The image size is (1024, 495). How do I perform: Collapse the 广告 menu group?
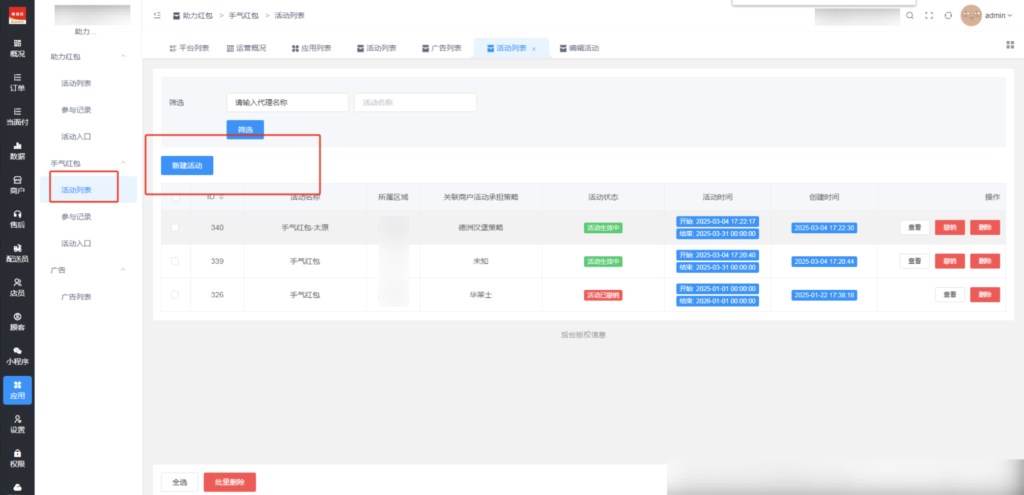click(123, 270)
